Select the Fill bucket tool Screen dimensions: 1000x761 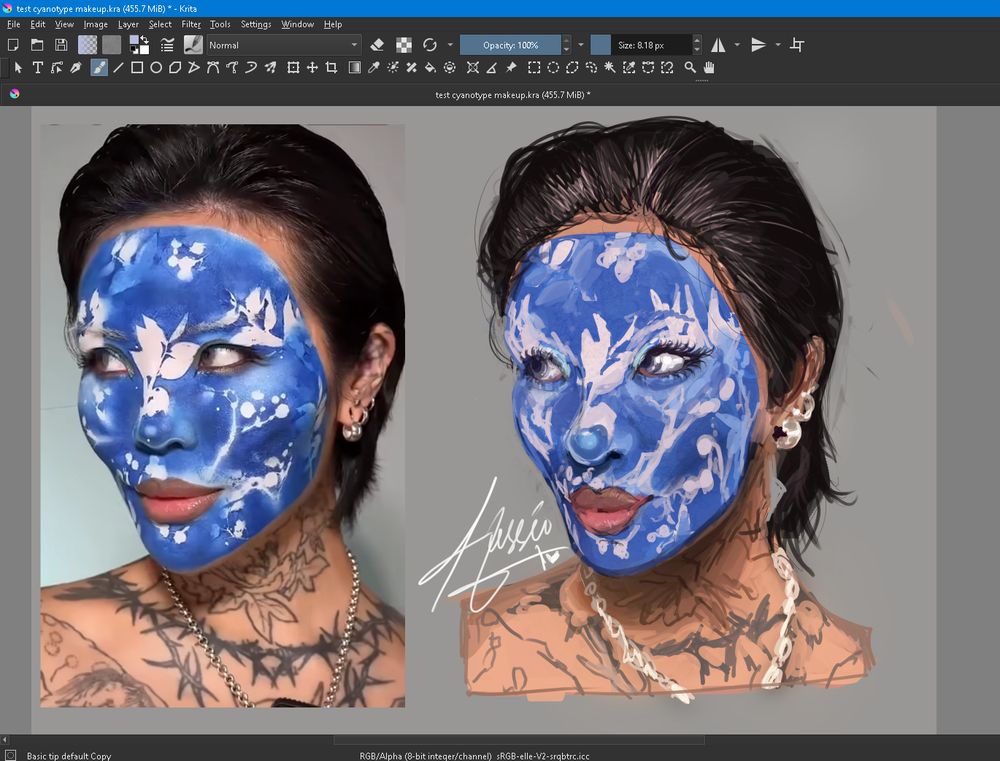tap(430, 68)
